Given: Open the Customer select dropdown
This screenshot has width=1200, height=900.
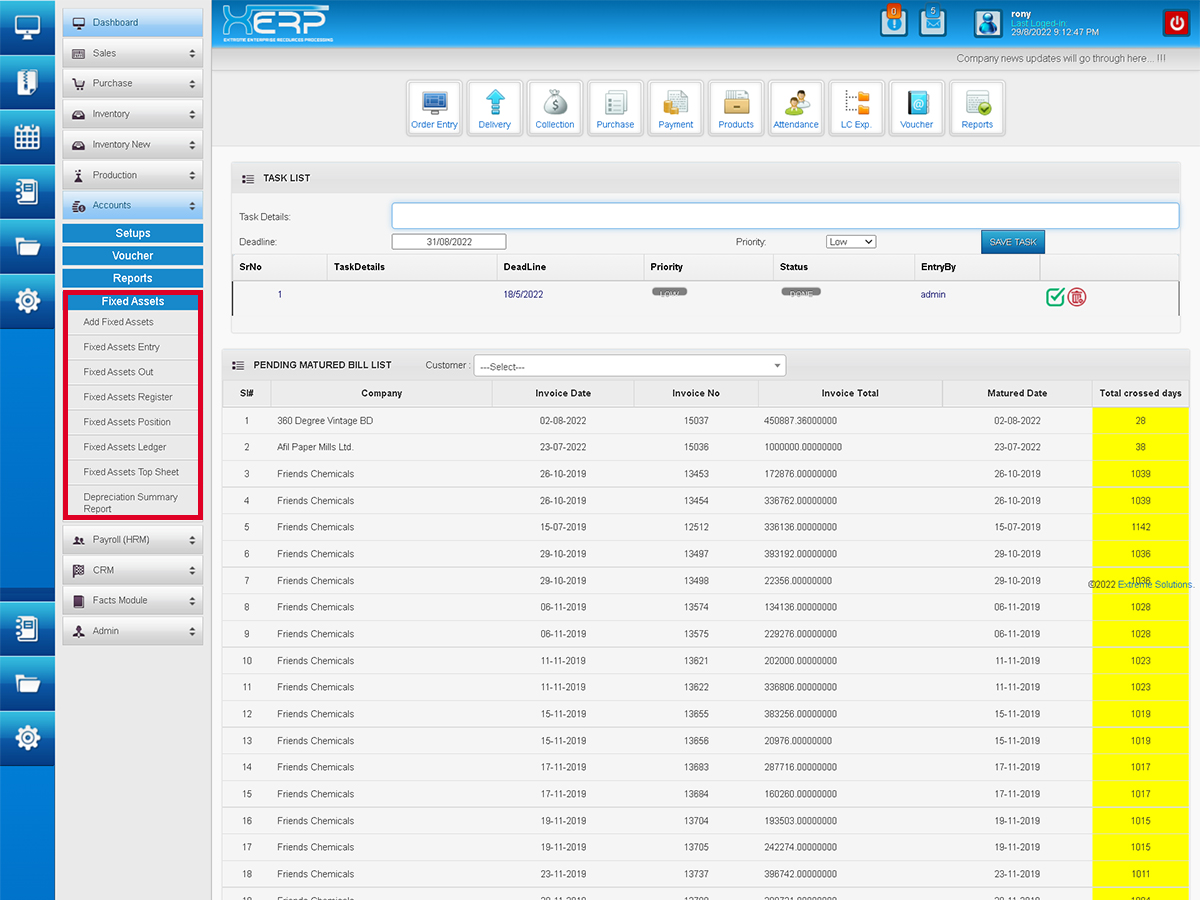Looking at the screenshot, I should pos(630,366).
